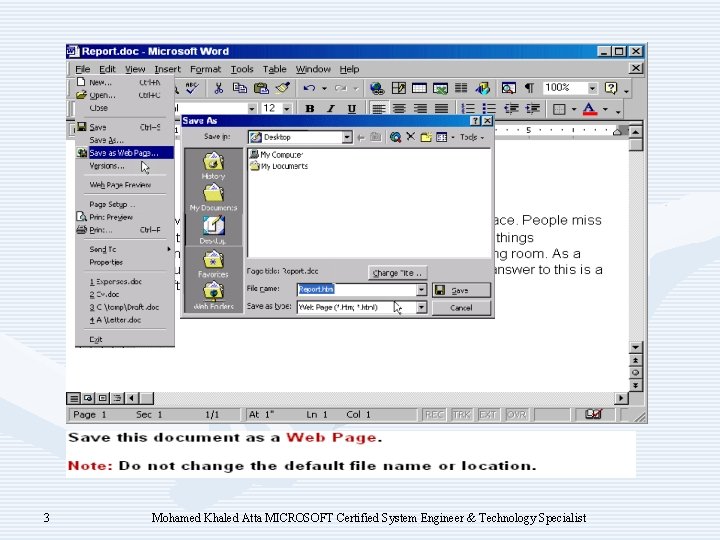Open the Undo history dropdown arrow
This screenshot has width=720, height=540.
tap(324, 88)
